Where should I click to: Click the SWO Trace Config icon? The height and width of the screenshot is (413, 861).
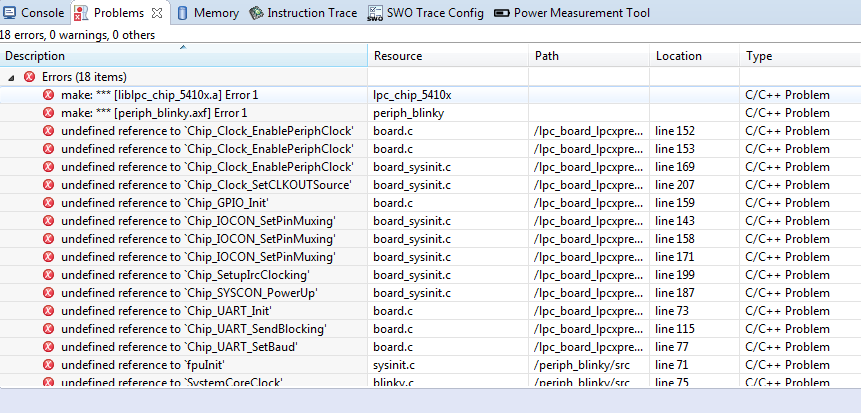tap(375, 14)
